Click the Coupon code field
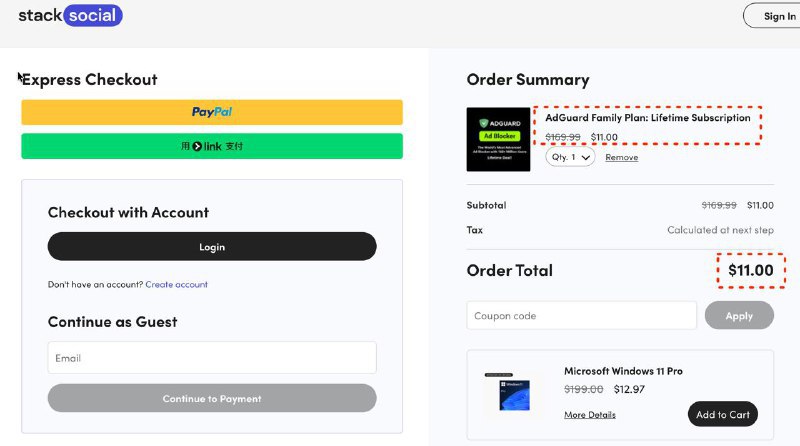The image size is (800, 446). pyautogui.click(x=581, y=316)
